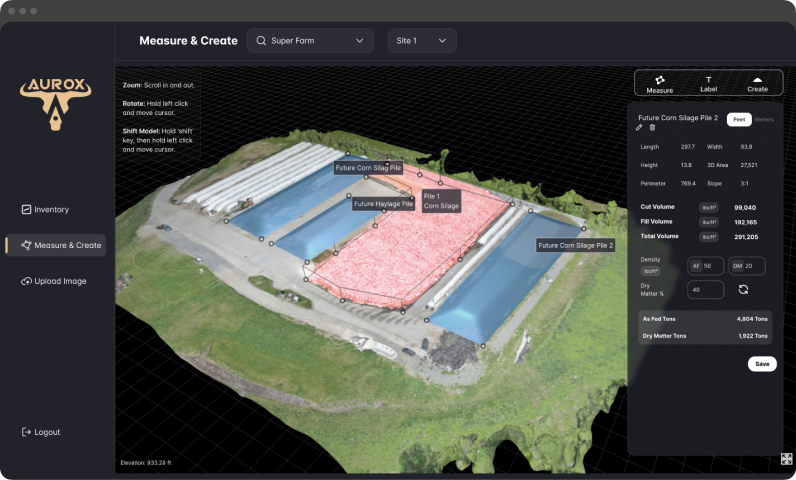Click the Slope 3:1 value
This screenshot has height=480, width=796.
(744, 183)
